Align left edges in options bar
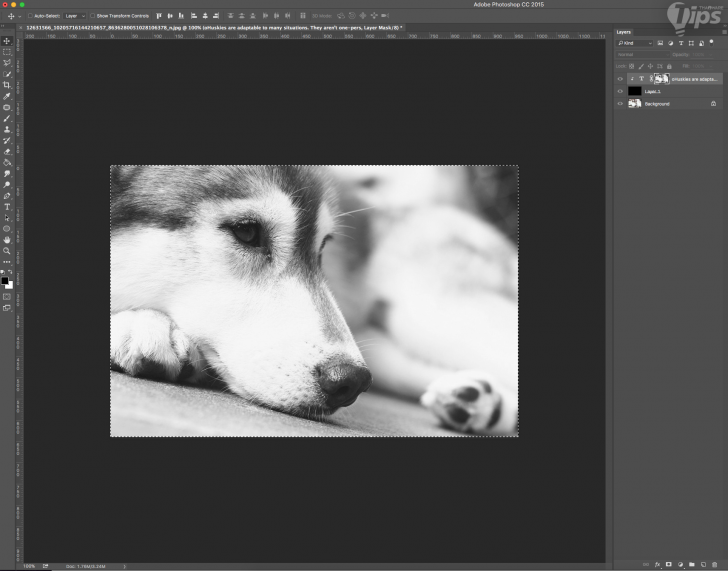Viewport: 728px width, 571px height. point(194,16)
